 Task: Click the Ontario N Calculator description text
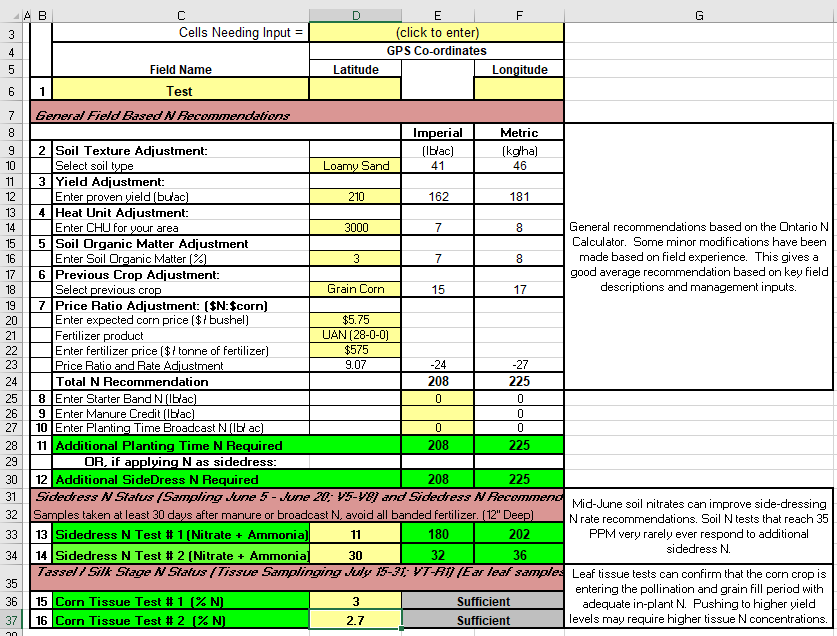click(x=699, y=257)
